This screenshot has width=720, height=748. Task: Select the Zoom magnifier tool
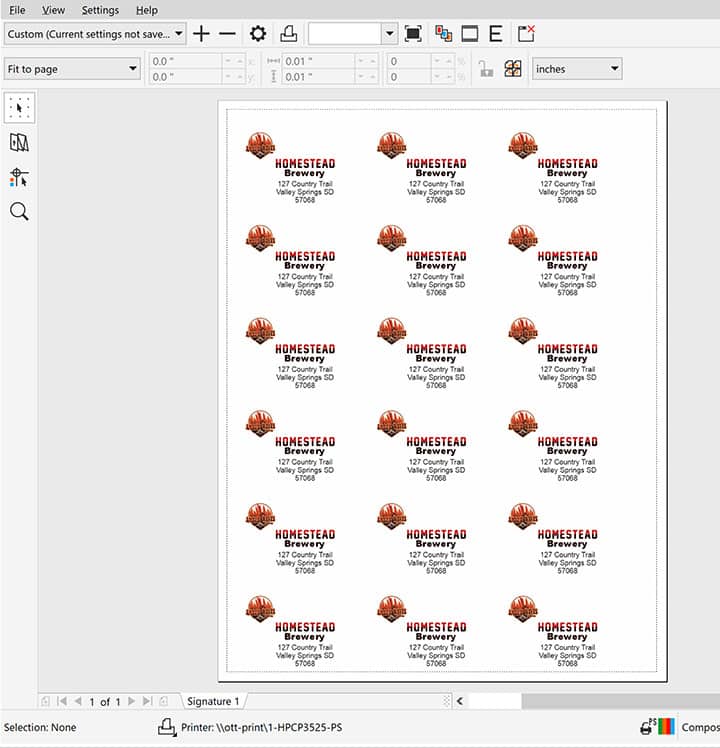pyautogui.click(x=19, y=211)
